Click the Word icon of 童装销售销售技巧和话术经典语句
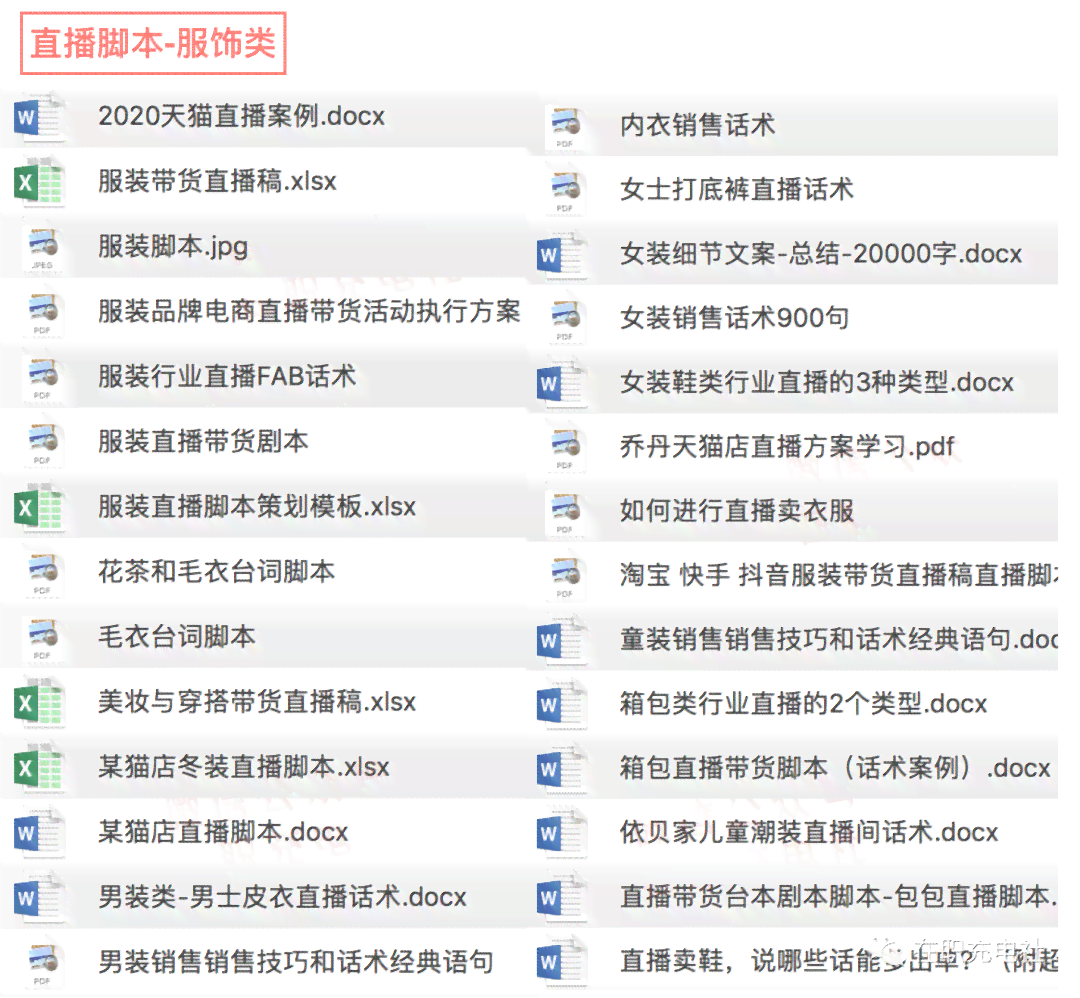The height and width of the screenshot is (998, 1080). coord(563,641)
